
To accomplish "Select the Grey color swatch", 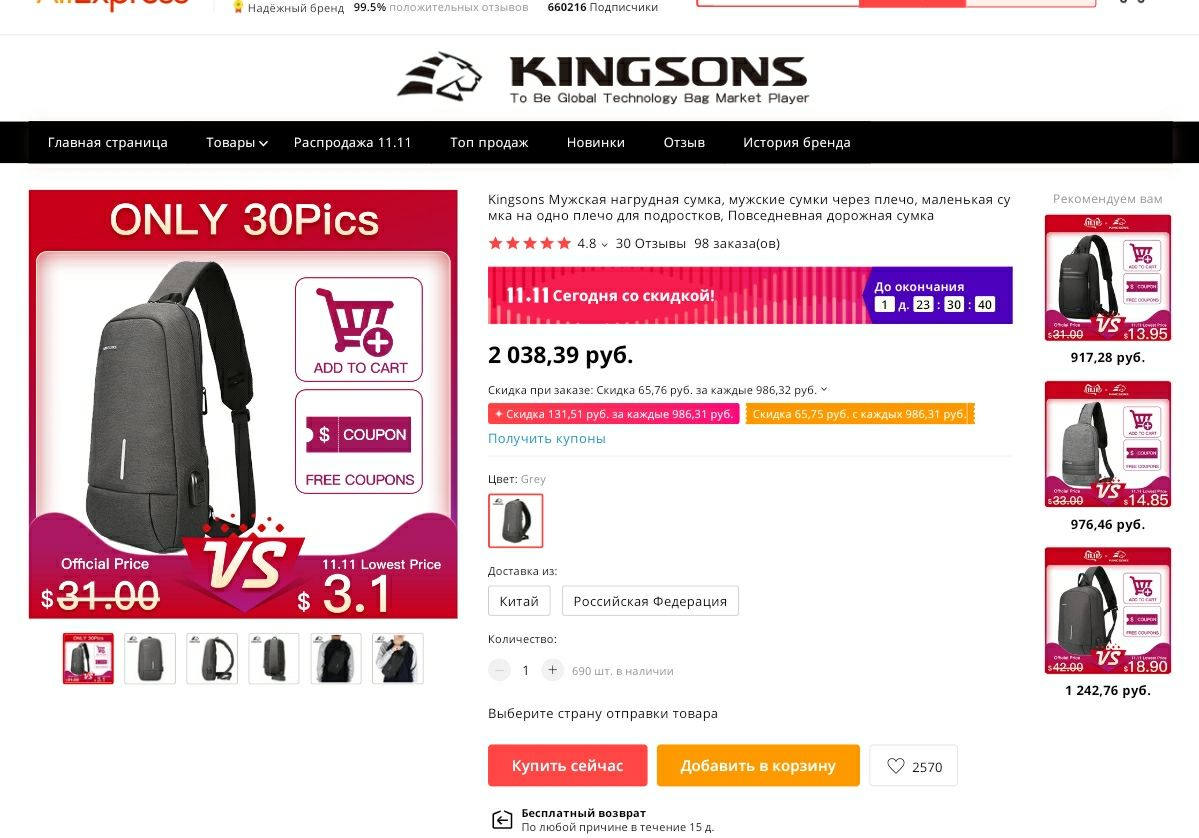I will click(x=515, y=521).
